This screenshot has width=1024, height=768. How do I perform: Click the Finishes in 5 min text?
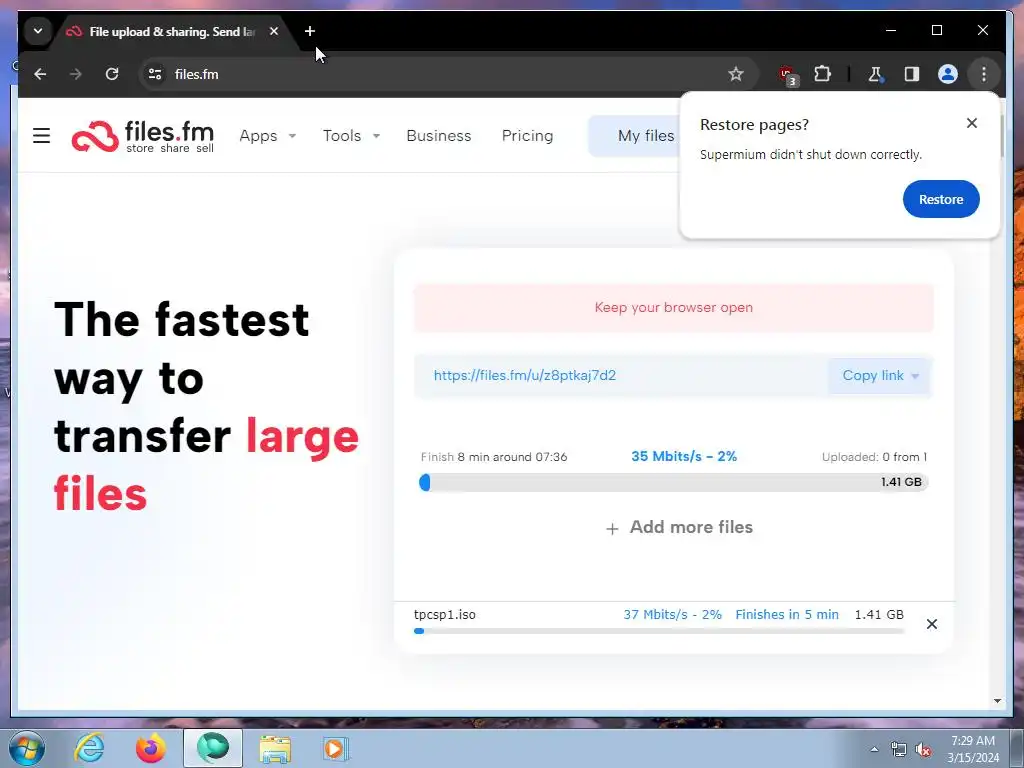[x=787, y=615]
